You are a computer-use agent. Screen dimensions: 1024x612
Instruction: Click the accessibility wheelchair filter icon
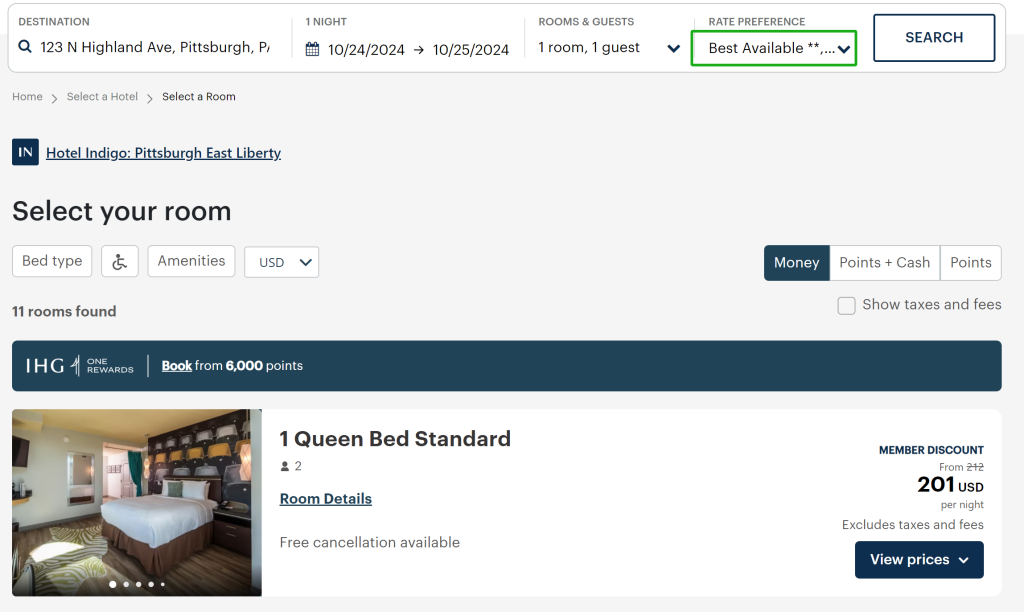click(x=120, y=261)
